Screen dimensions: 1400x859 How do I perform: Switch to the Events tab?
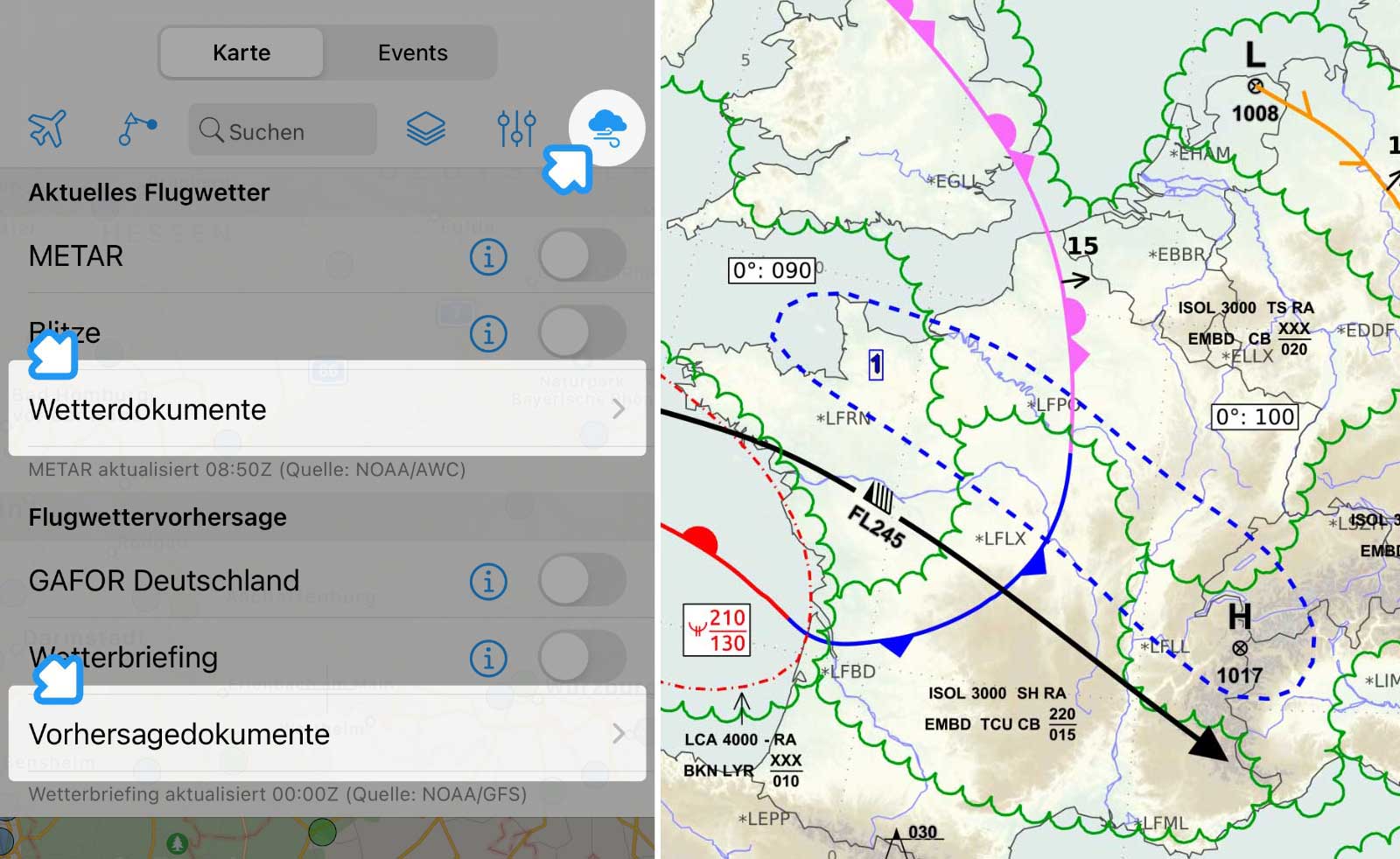coord(411,52)
